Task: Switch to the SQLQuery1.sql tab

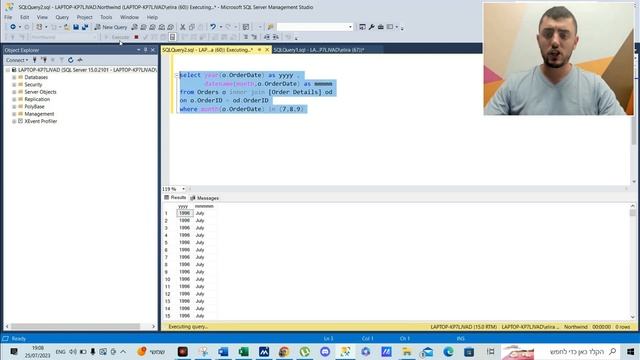Action: 318,50
